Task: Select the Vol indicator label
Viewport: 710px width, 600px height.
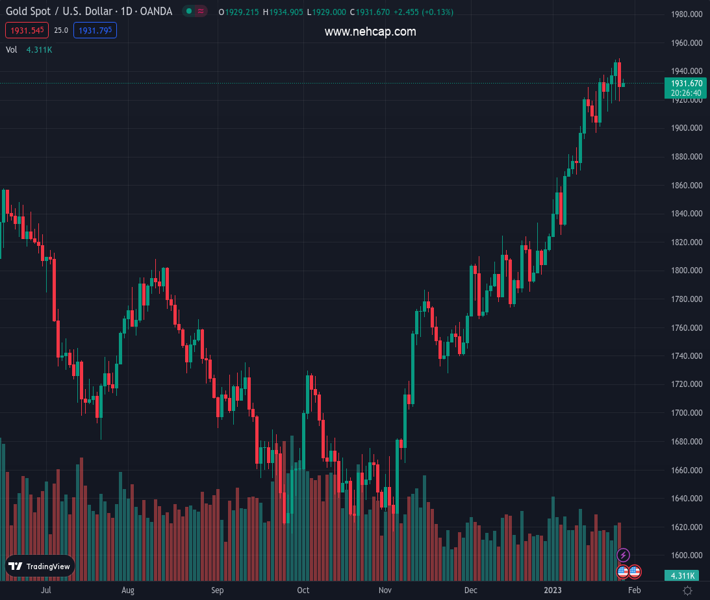Action: point(12,49)
